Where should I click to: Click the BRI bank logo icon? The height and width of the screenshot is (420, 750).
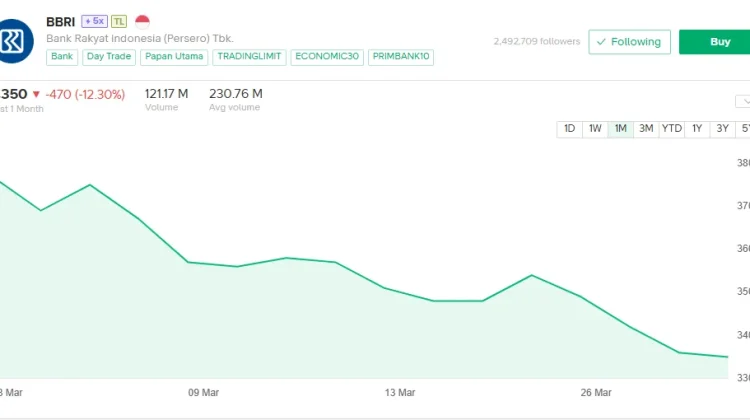(x=14, y=41)
